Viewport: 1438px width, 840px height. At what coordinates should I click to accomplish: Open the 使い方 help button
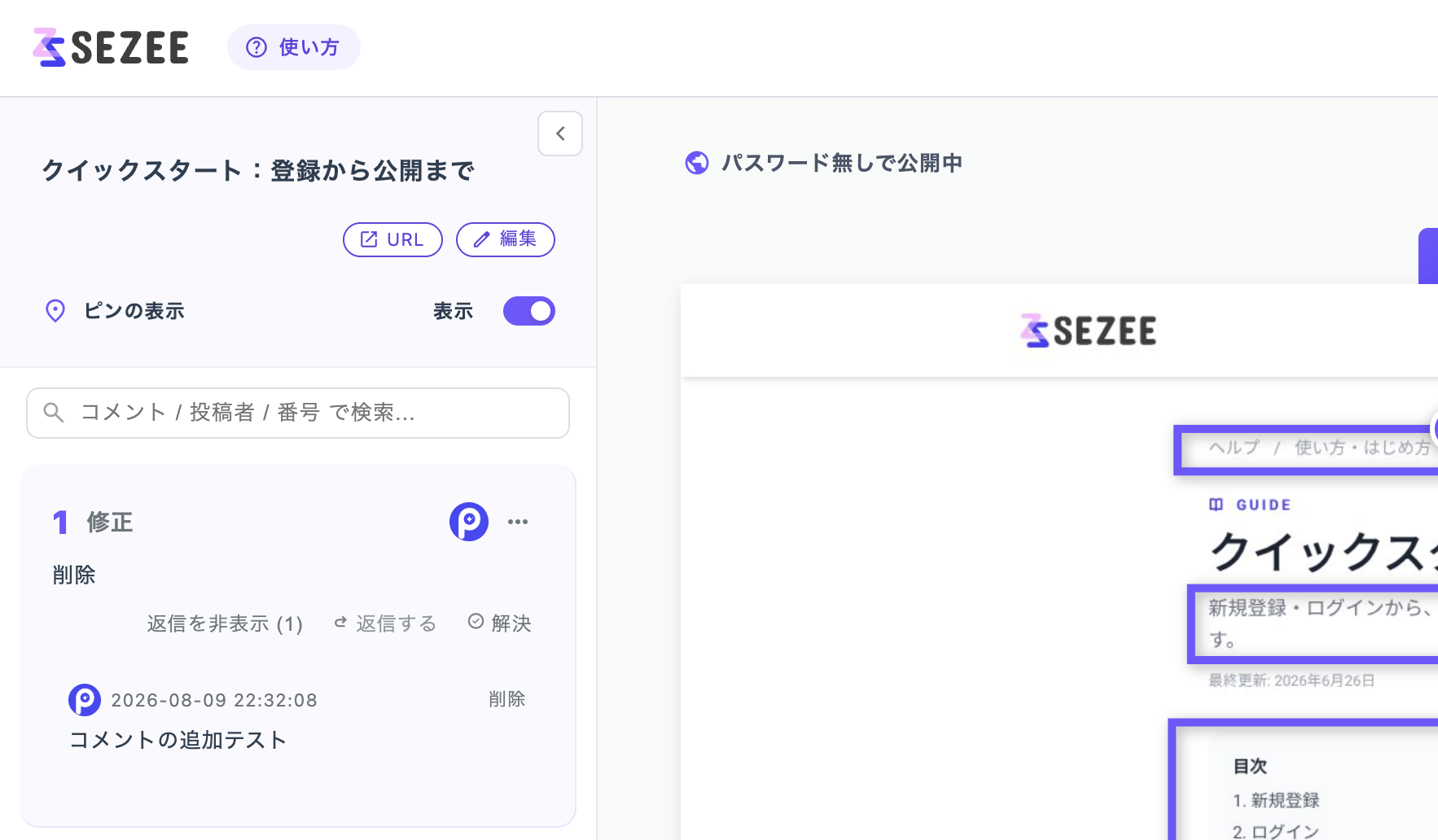point(293,47)
